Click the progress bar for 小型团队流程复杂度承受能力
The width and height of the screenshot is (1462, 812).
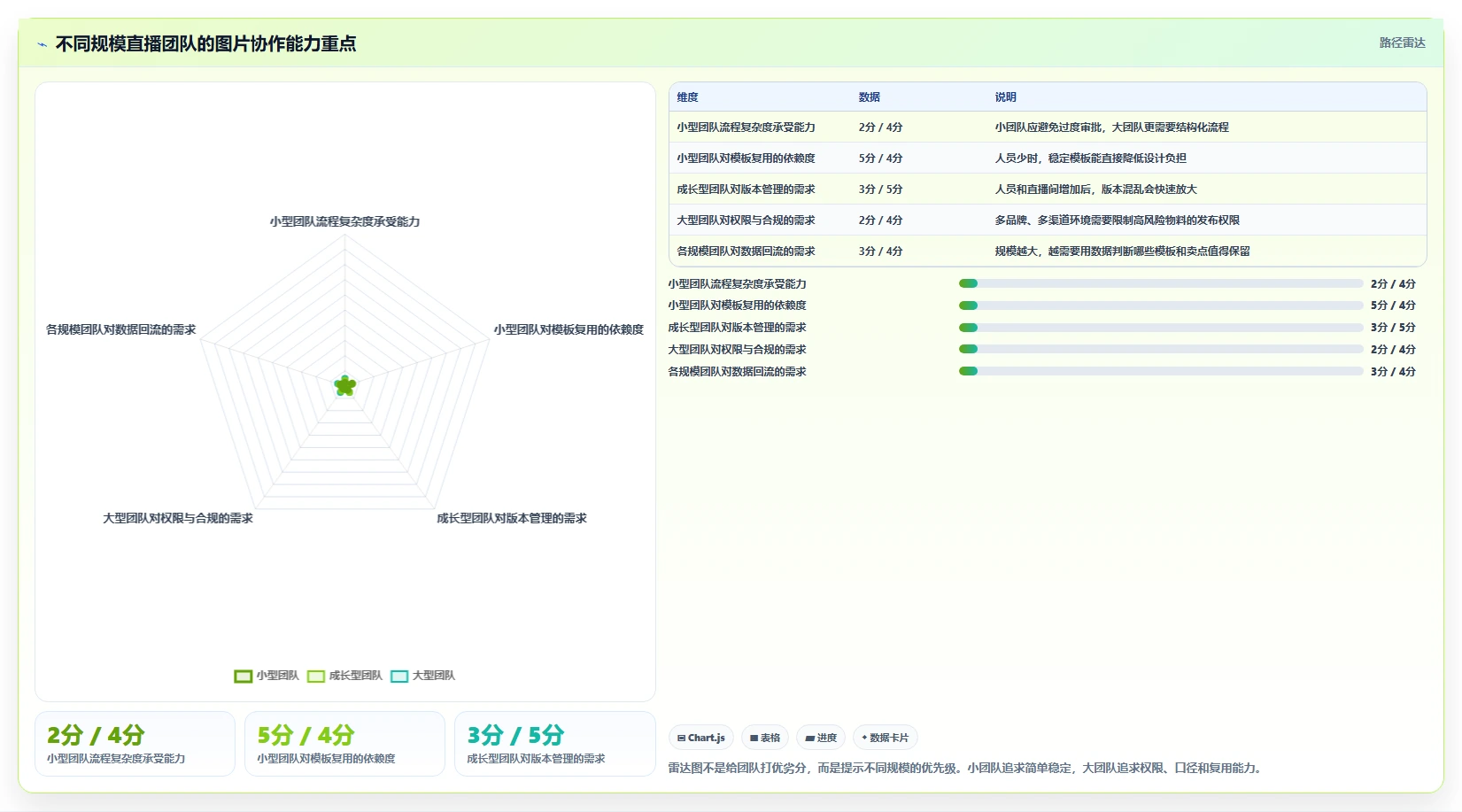point(1161,283)
